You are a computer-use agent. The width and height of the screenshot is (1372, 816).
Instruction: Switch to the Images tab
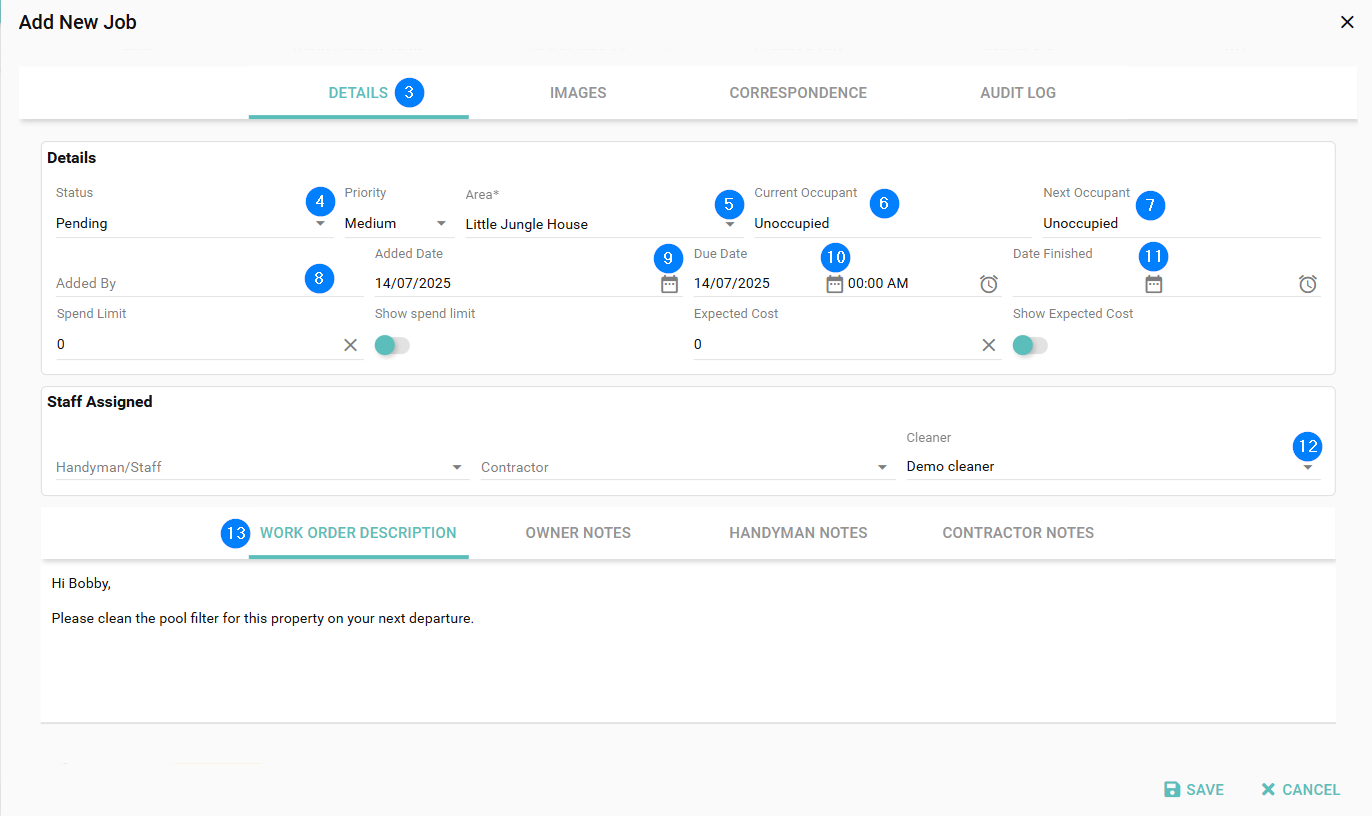pyautogui.click(x=578, y=93)
